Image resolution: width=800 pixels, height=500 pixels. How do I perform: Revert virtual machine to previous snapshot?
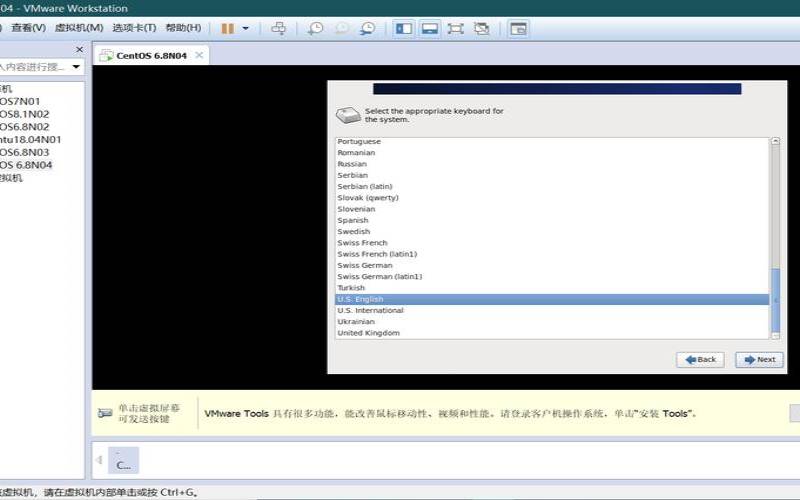point(341,29)
